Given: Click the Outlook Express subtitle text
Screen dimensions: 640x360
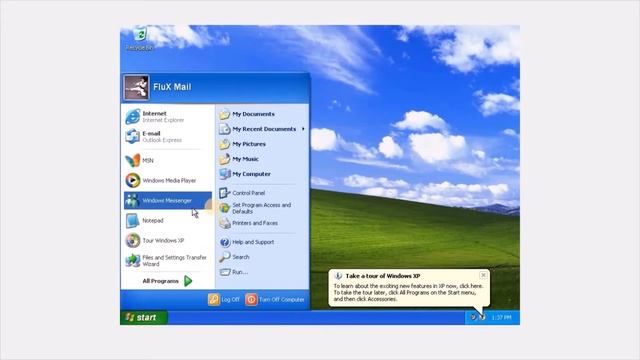Looking at the screenshot, I should (162, 140).
